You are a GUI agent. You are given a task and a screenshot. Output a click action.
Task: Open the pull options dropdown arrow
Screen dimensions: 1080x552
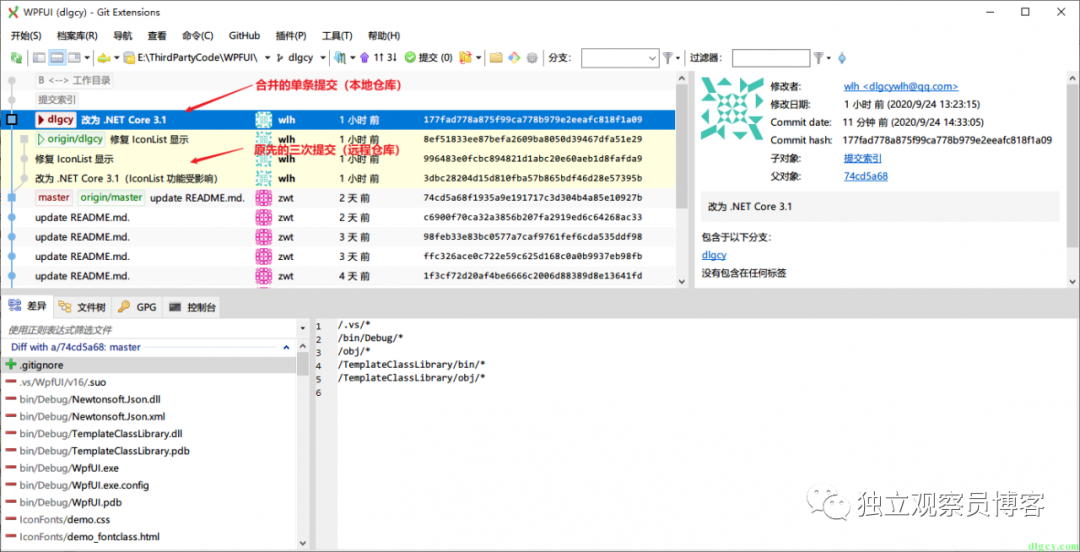coord(353,58)
